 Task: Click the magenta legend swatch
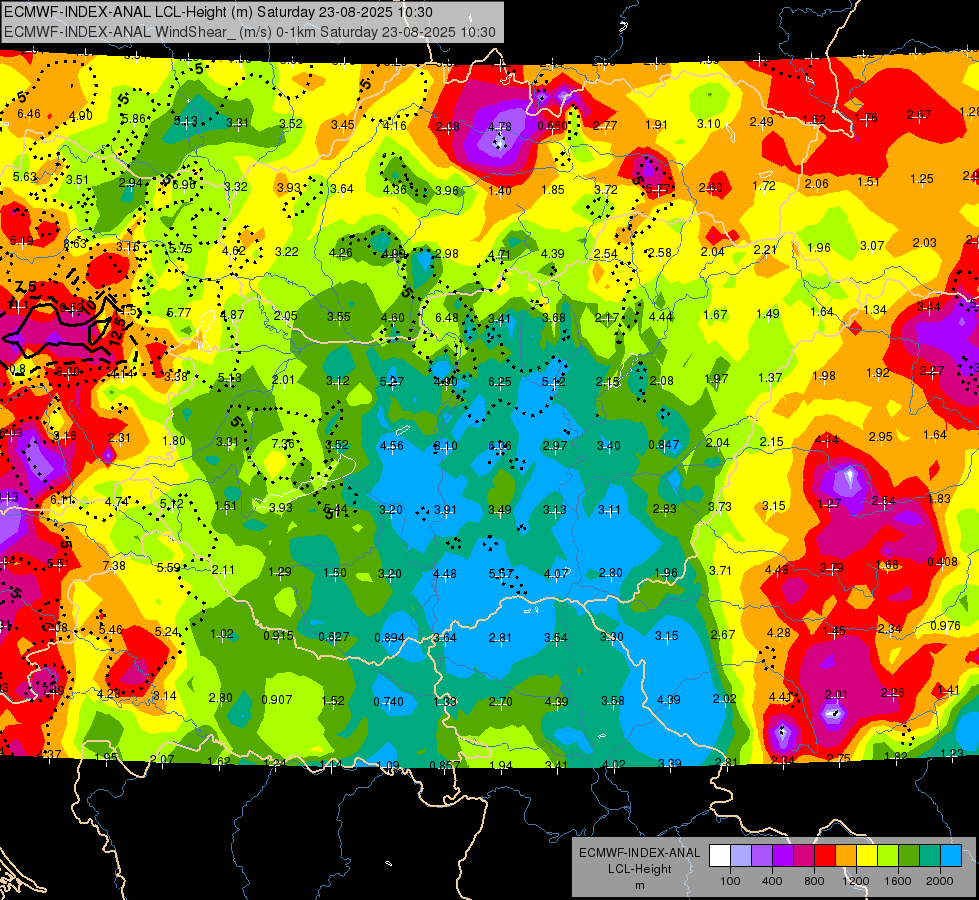tap(804, 856)
